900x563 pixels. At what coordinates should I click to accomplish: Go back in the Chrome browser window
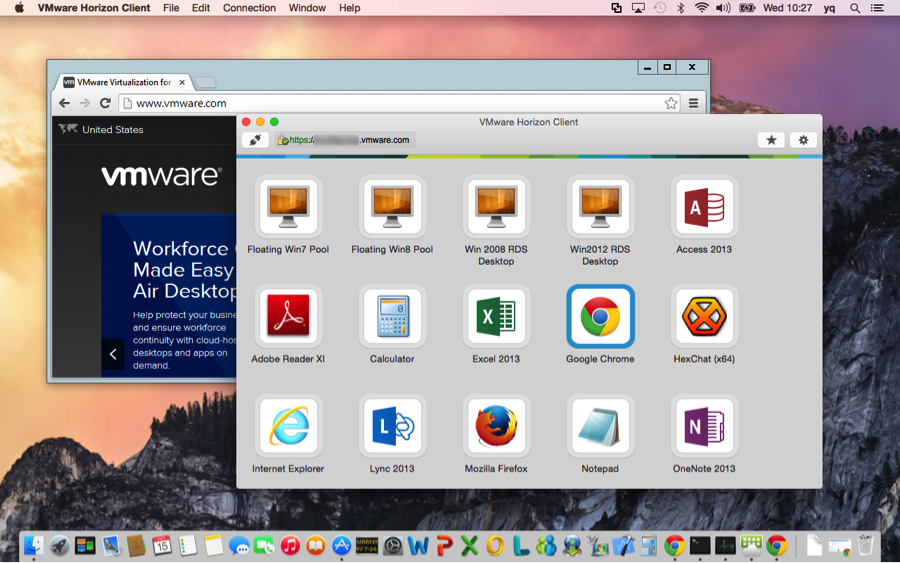tap(64, 103)
